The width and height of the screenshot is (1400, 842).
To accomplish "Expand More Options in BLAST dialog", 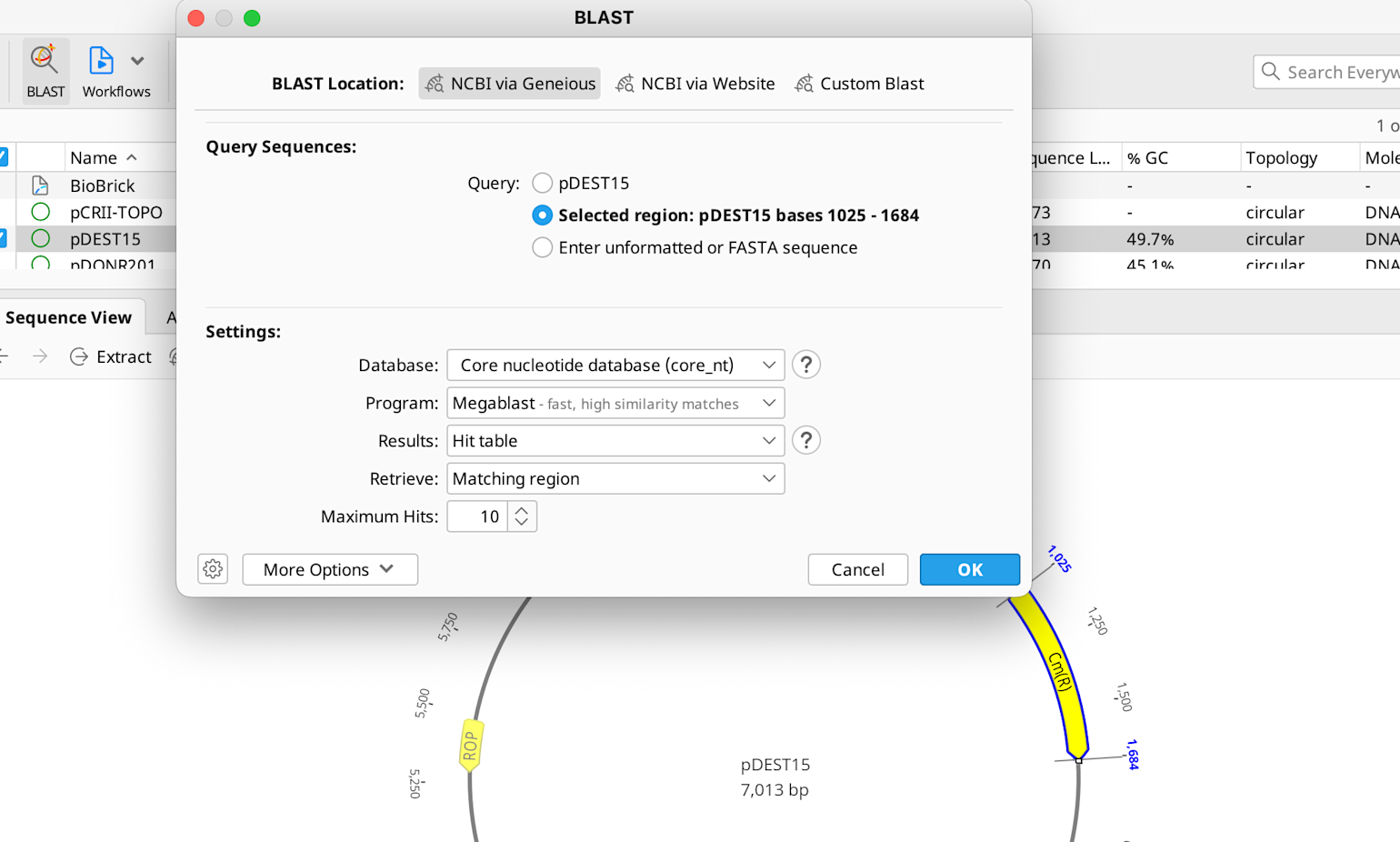I will (x=329, y=569).
